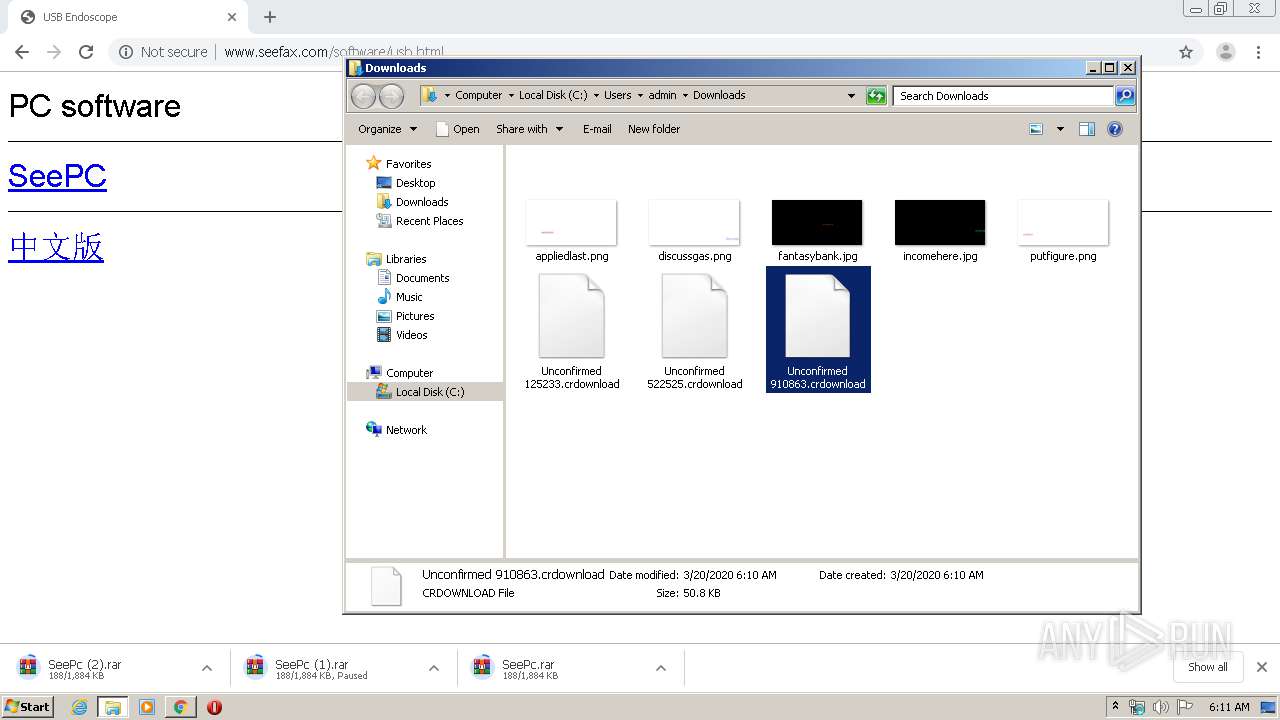Expand the dropdown arrow after admin breadcrumb
Screen dimensions: 1280x720
pyautogui.click(x=686, y=96)
